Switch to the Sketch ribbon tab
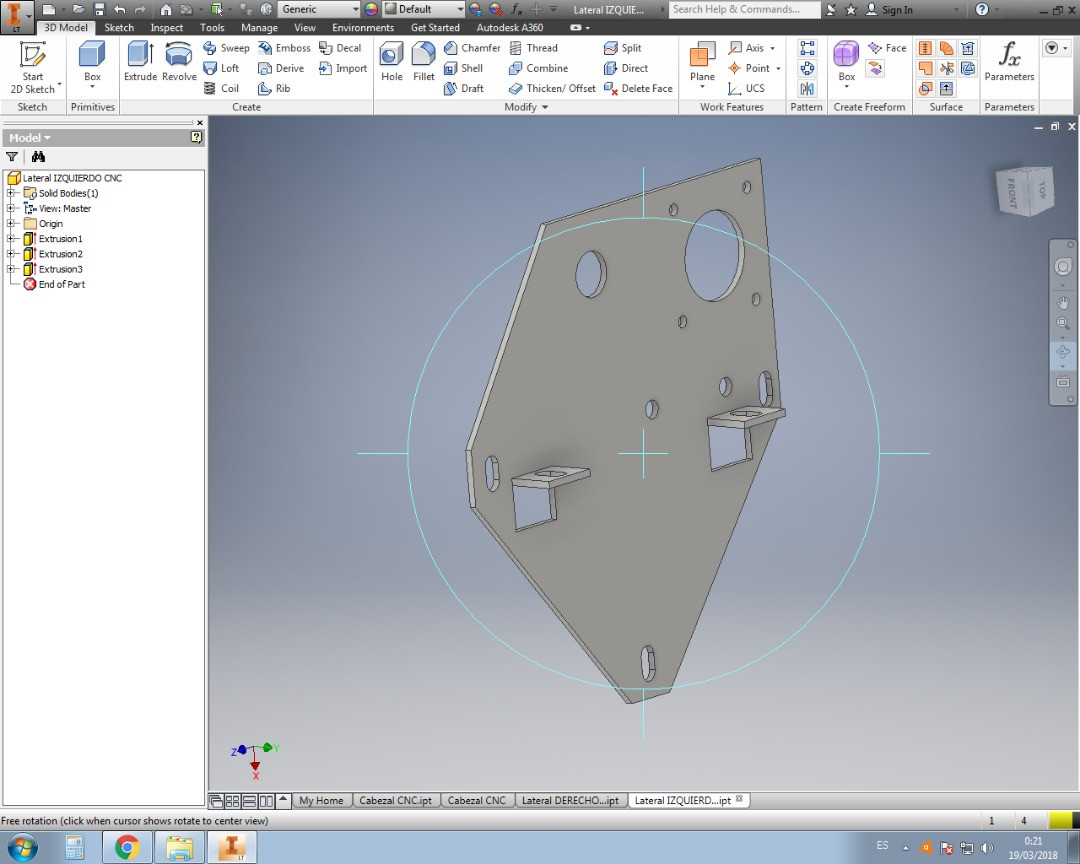 pyautogui.click(x=119, y=28)
